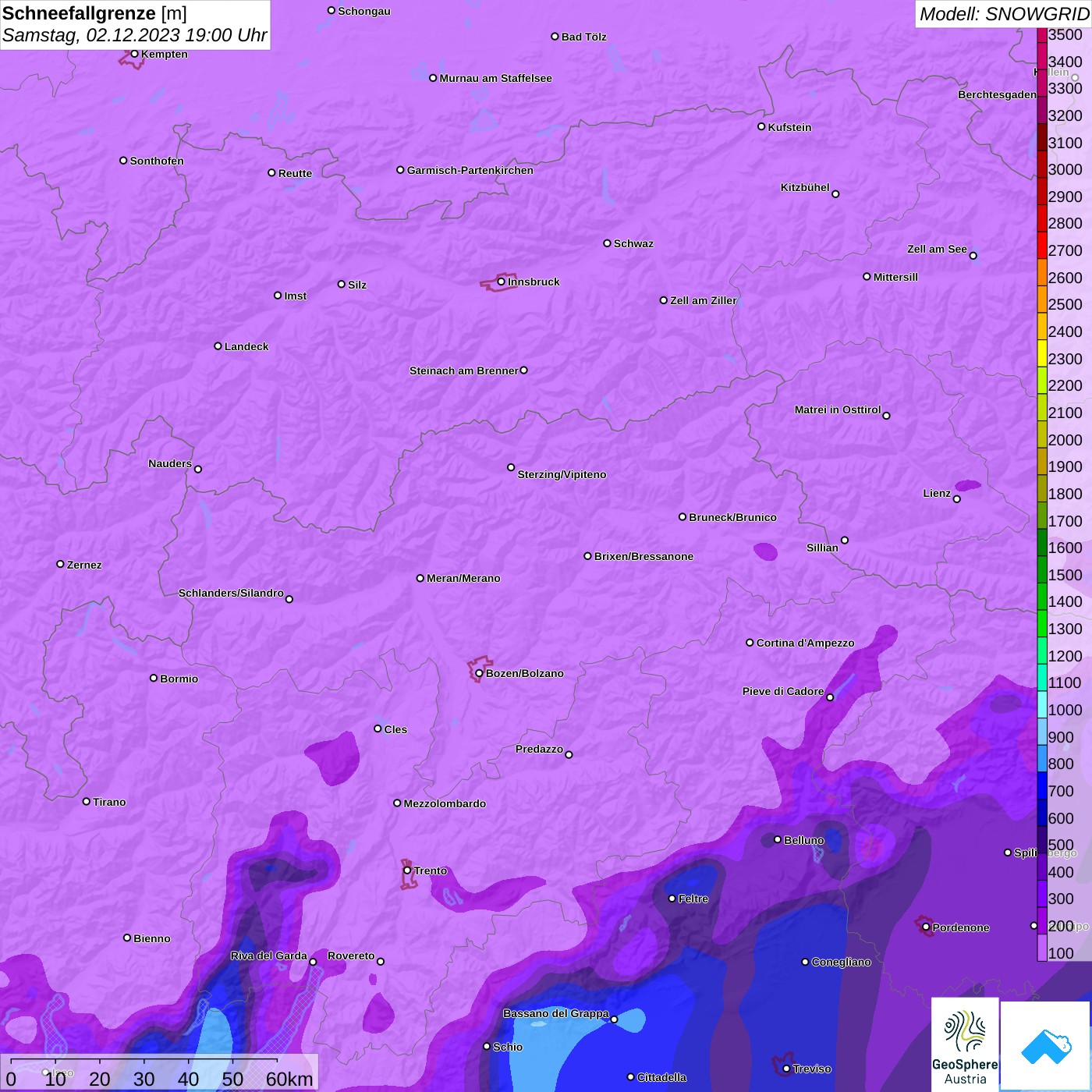Click the Cittadella label
Screen dimensions: 1092x1092
pos(661,1077)
